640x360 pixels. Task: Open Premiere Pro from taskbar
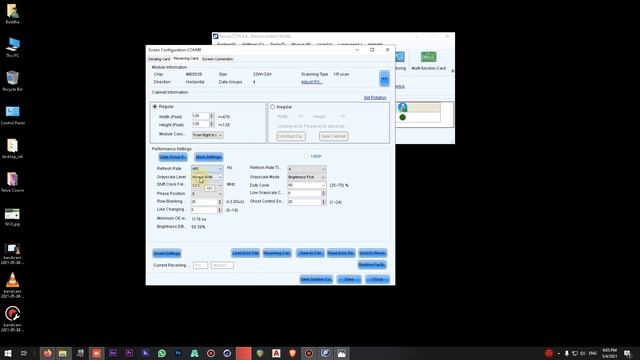point(129,353)
